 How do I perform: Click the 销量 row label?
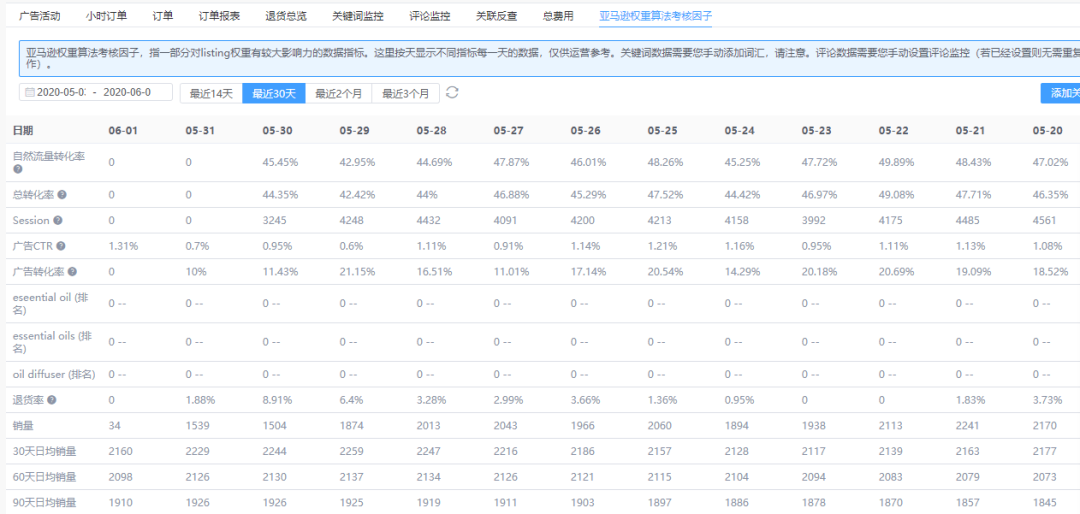tap(23, 426)
